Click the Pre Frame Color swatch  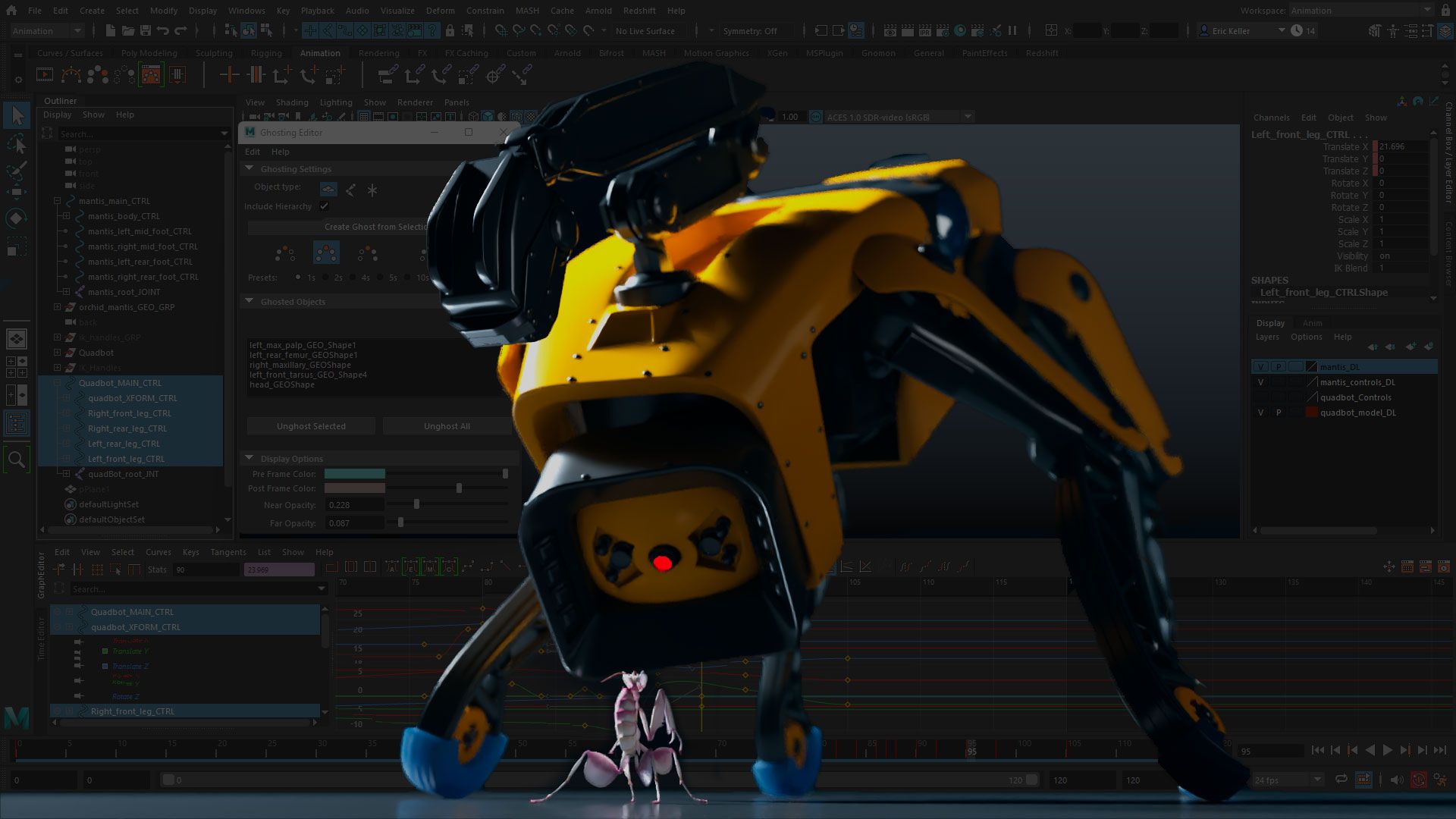(x=356, y=473)
